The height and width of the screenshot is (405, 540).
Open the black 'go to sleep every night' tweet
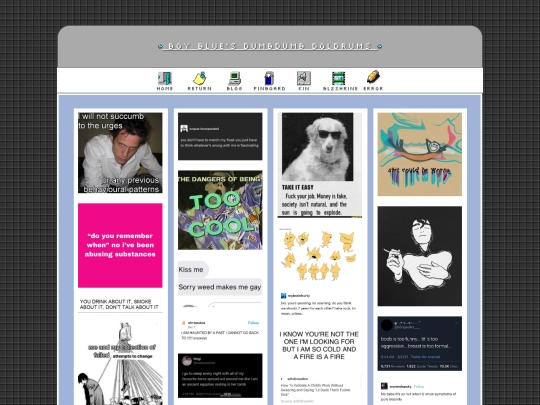click(220, 376)
